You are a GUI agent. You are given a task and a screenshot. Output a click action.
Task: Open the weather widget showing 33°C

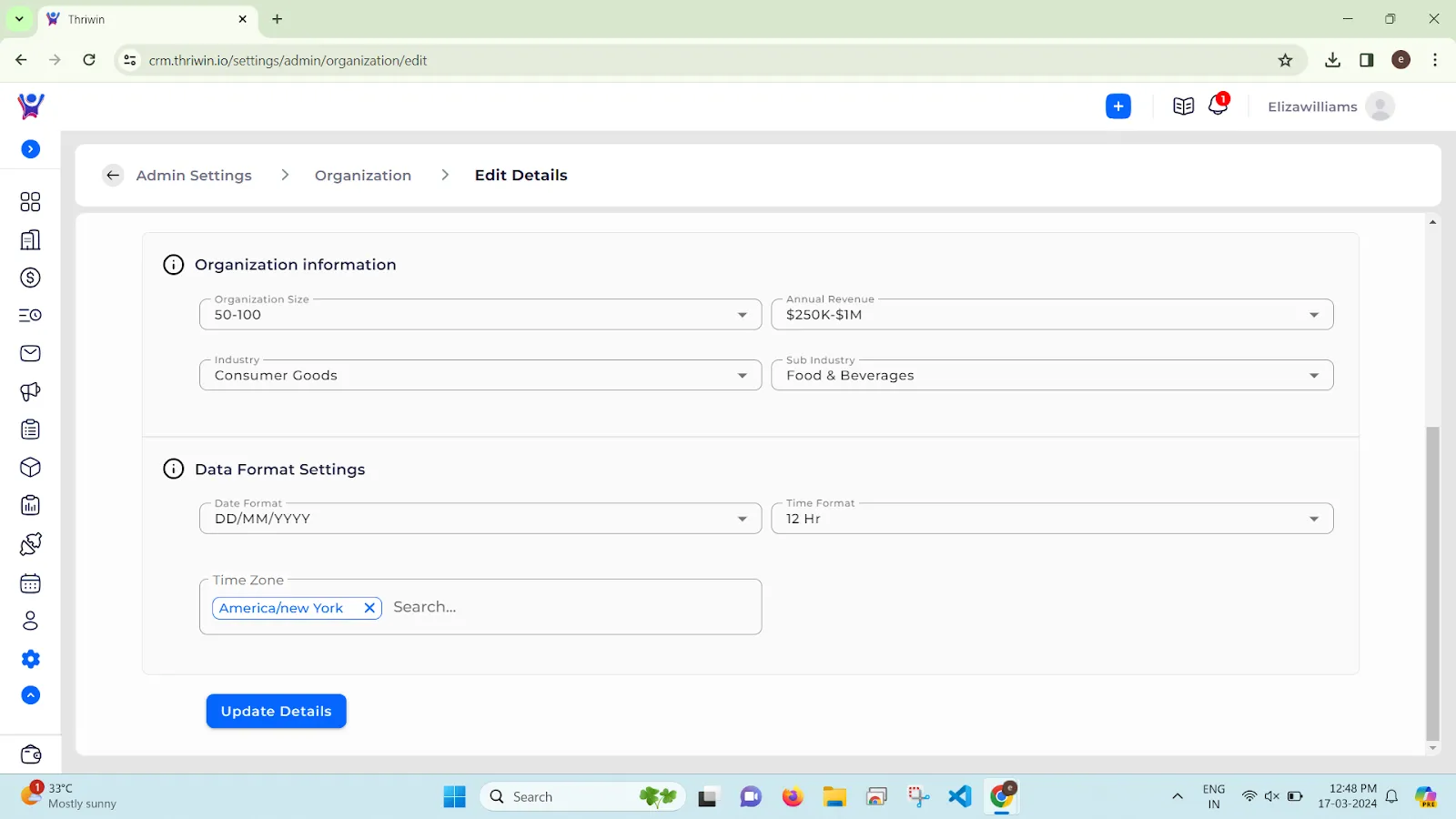[x=71, y=796]
